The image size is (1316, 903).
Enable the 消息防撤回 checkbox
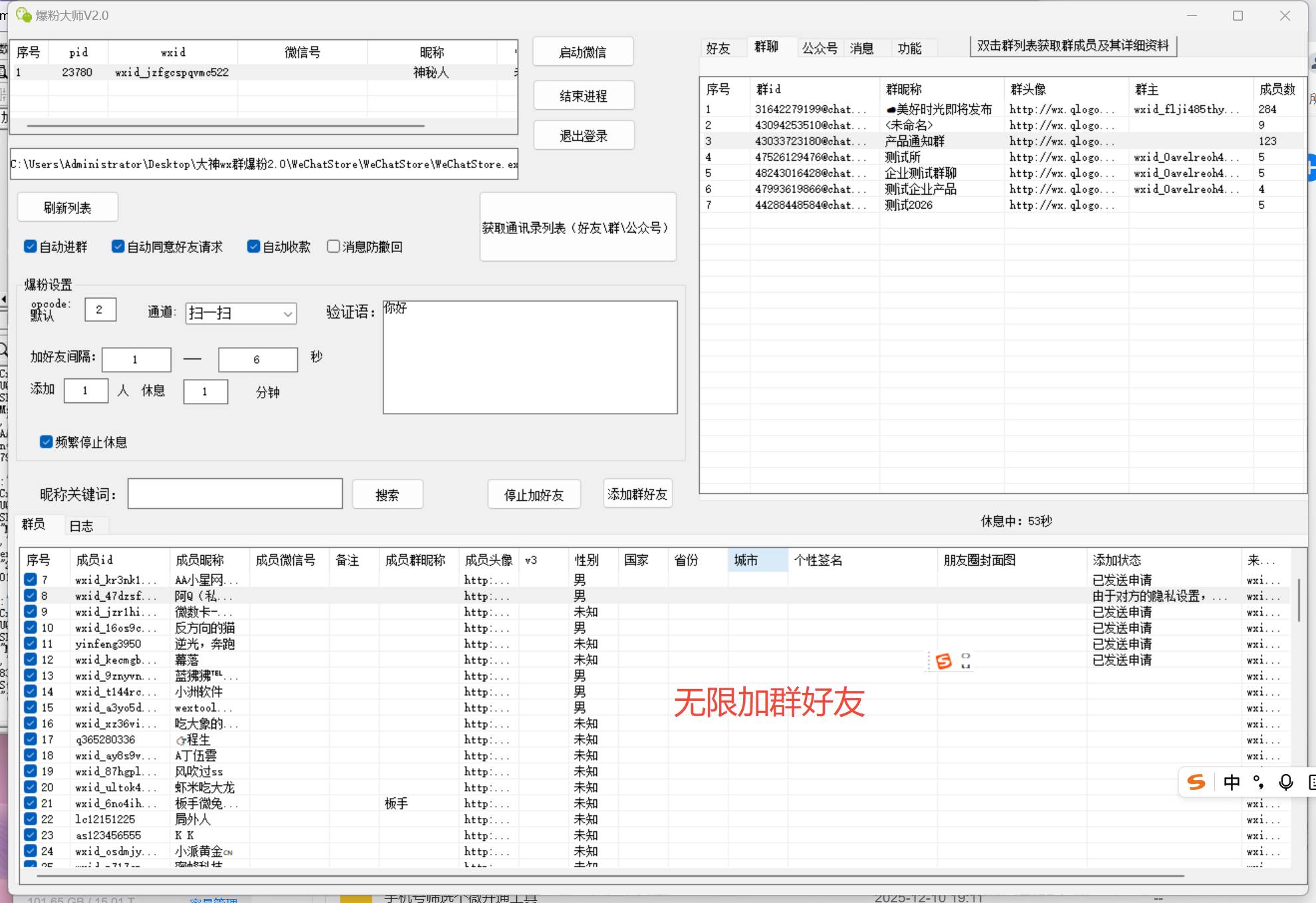pyautogui.click(x=333, y=246)
